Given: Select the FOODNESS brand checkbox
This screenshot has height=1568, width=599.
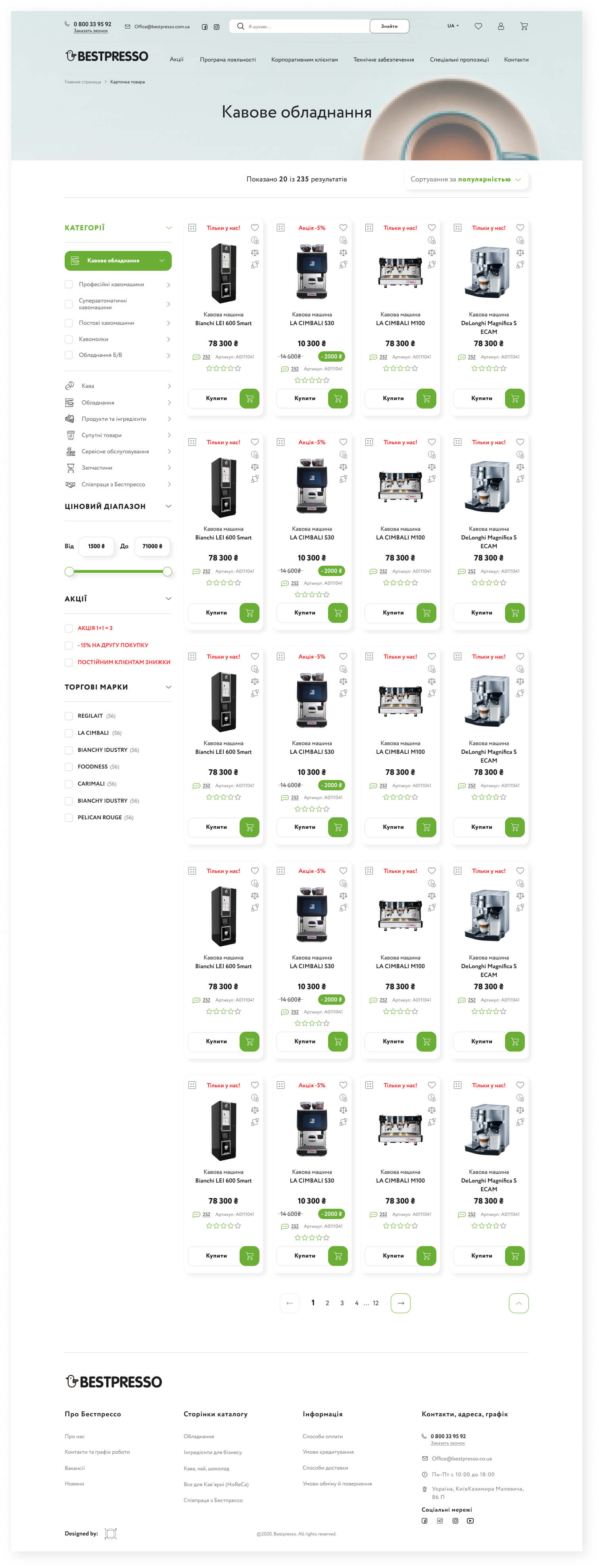Looking at the screenshot, I should pos(69,767).
